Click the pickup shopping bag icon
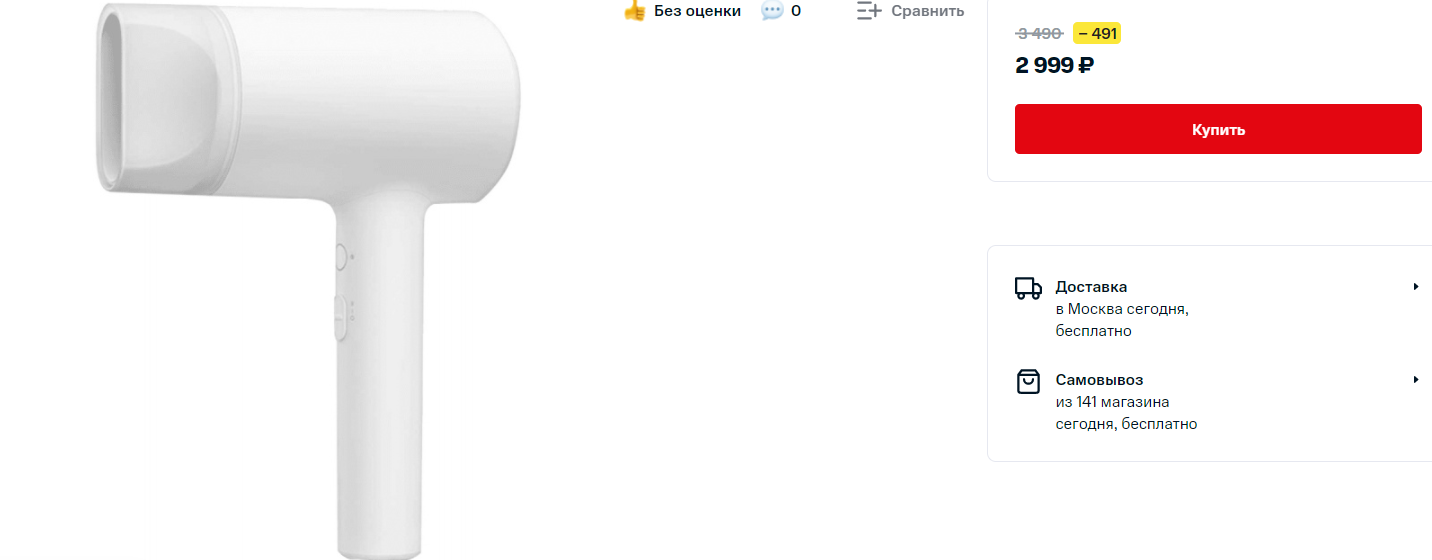1432x560 pixels. pyautogui.click(x=1028, y=381)
